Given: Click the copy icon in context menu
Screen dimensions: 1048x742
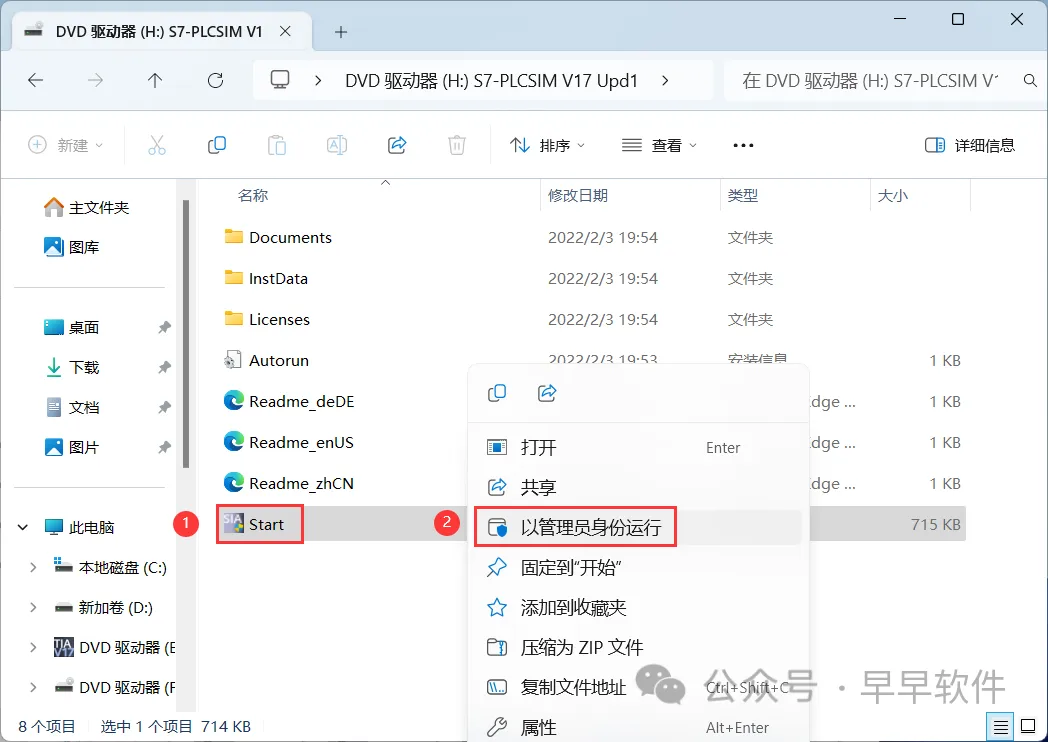Looking at the screenshot, I should (497, 393).
